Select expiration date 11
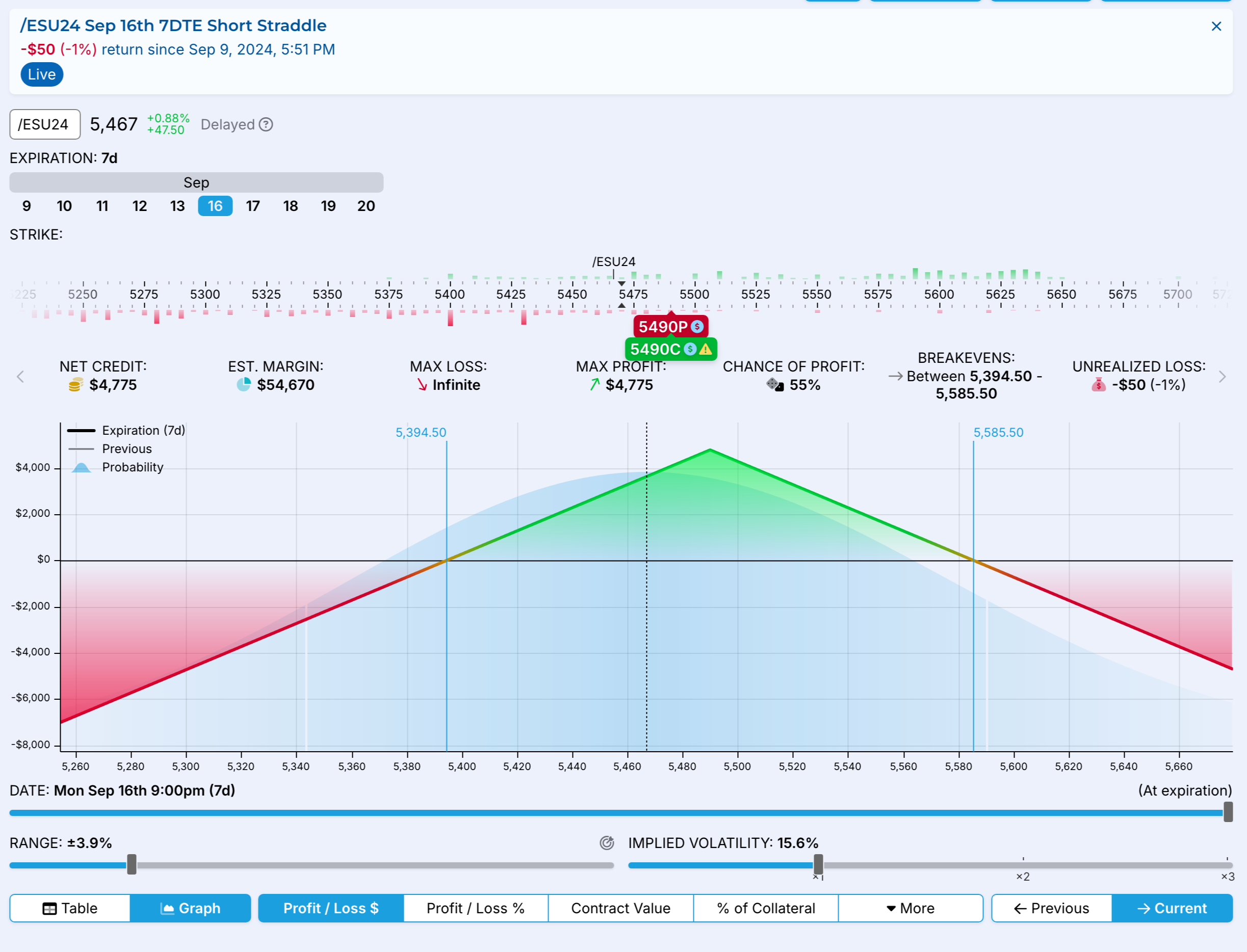The image size is (1247, 952). tap(102, 206)
